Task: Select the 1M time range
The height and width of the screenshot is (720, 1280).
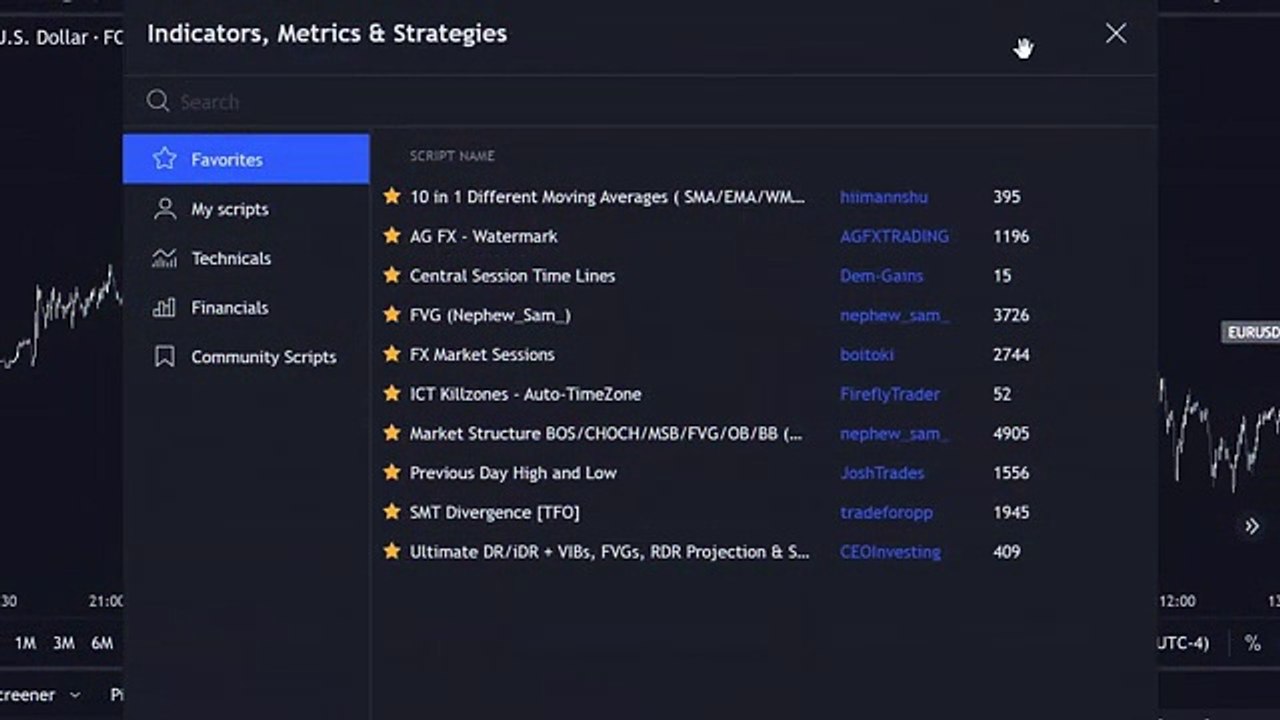Action: (x=26, y=643)
